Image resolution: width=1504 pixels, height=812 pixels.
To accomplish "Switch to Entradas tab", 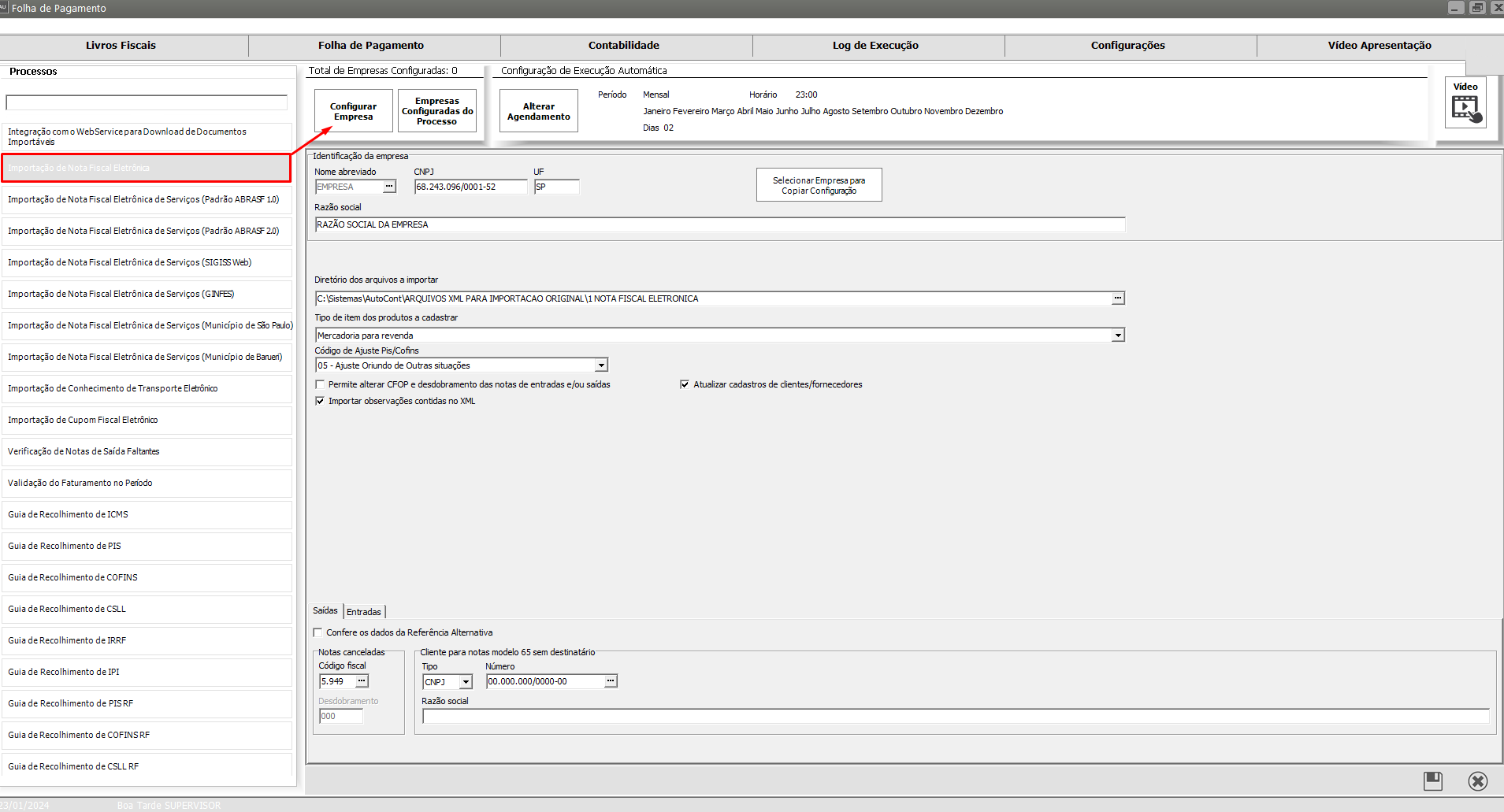I will [x=364, y=612].
